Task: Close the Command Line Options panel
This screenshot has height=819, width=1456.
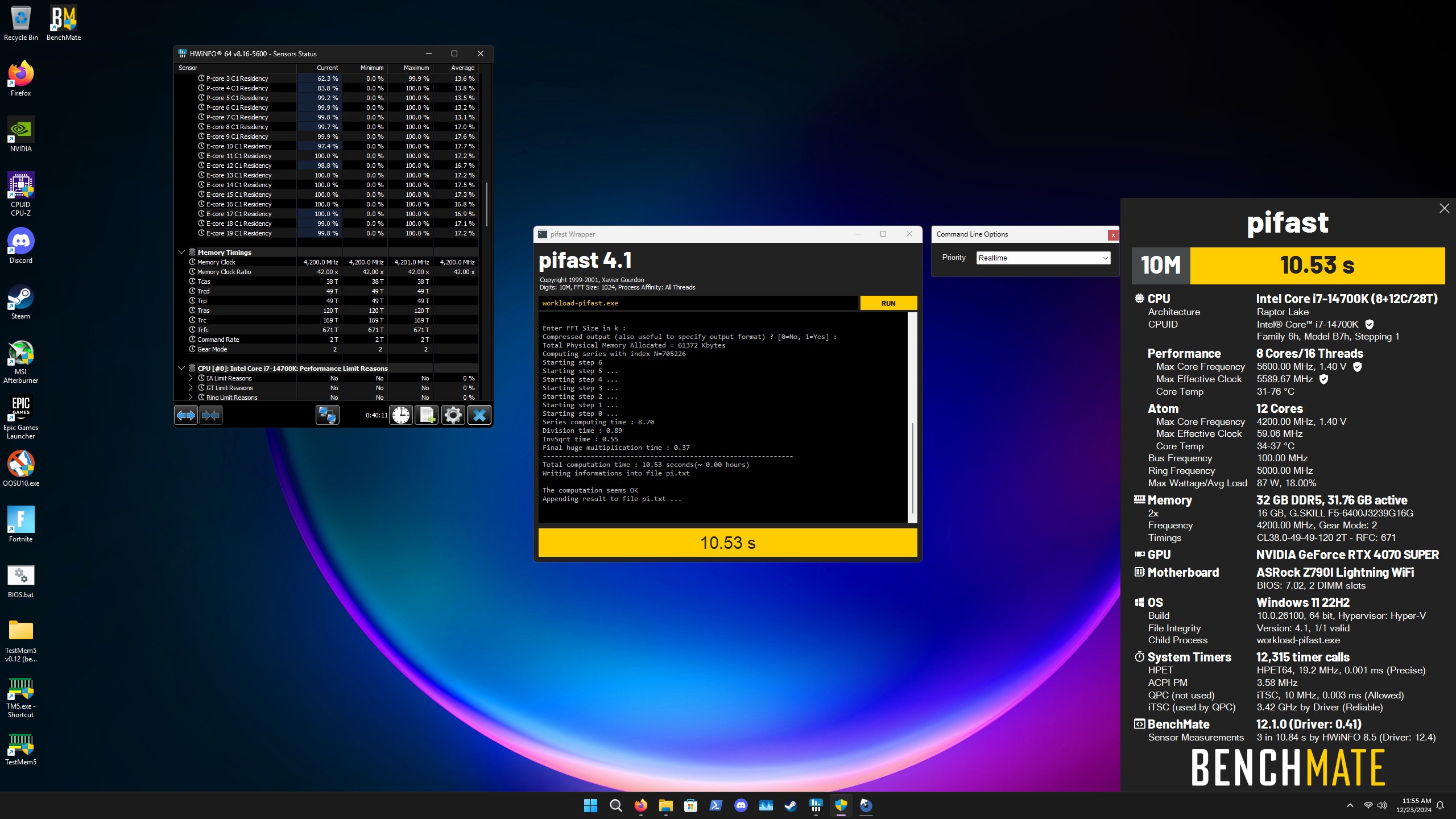Action: (1113, 234)
